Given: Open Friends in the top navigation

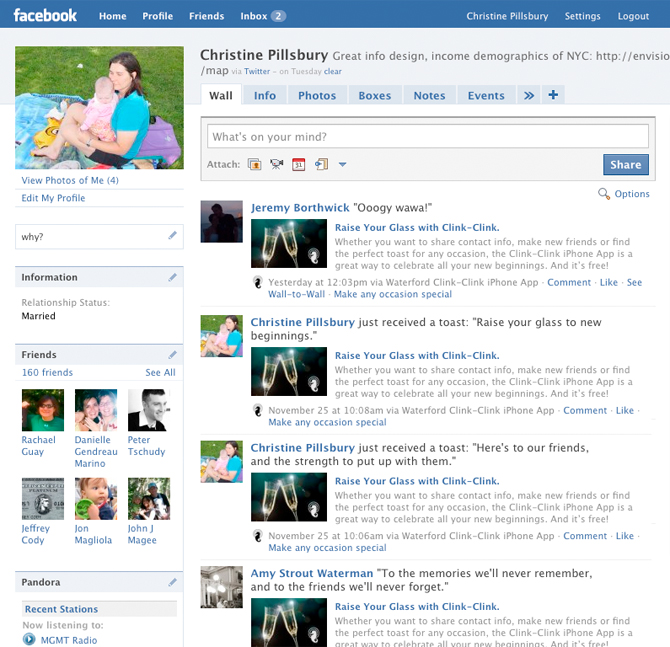Looking at the screenshot, I should (207, 16).
